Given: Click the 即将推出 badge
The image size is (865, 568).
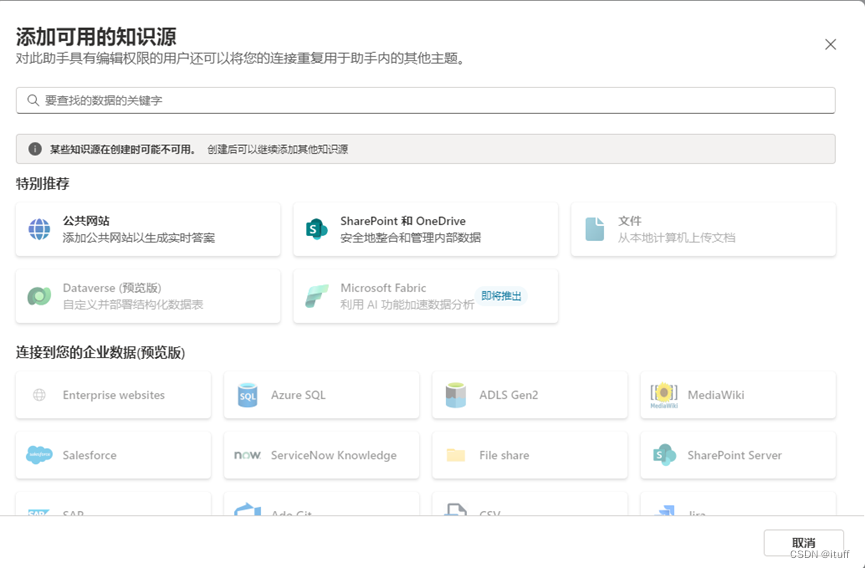Looking at the screenshot, I should point(501,296).
